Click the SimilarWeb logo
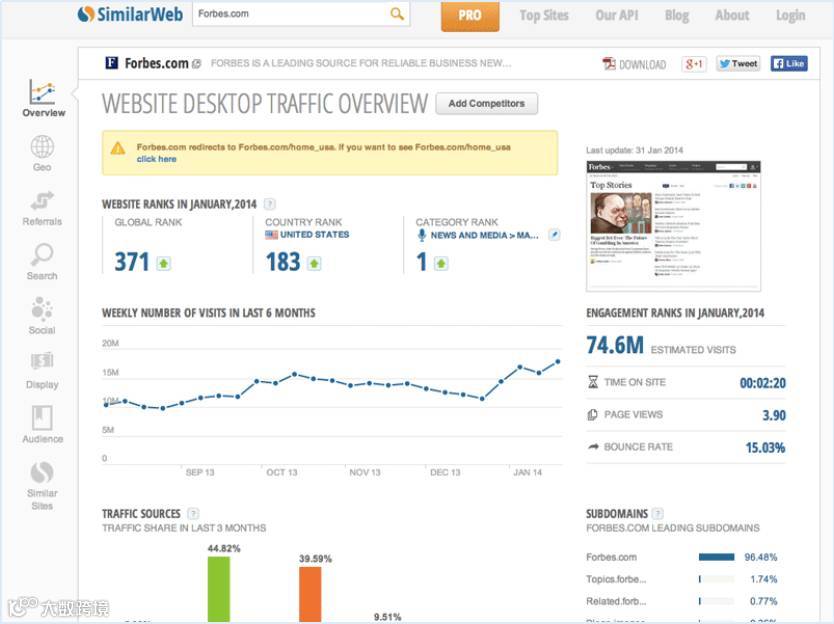834x624 pixels. click(130, 14)
